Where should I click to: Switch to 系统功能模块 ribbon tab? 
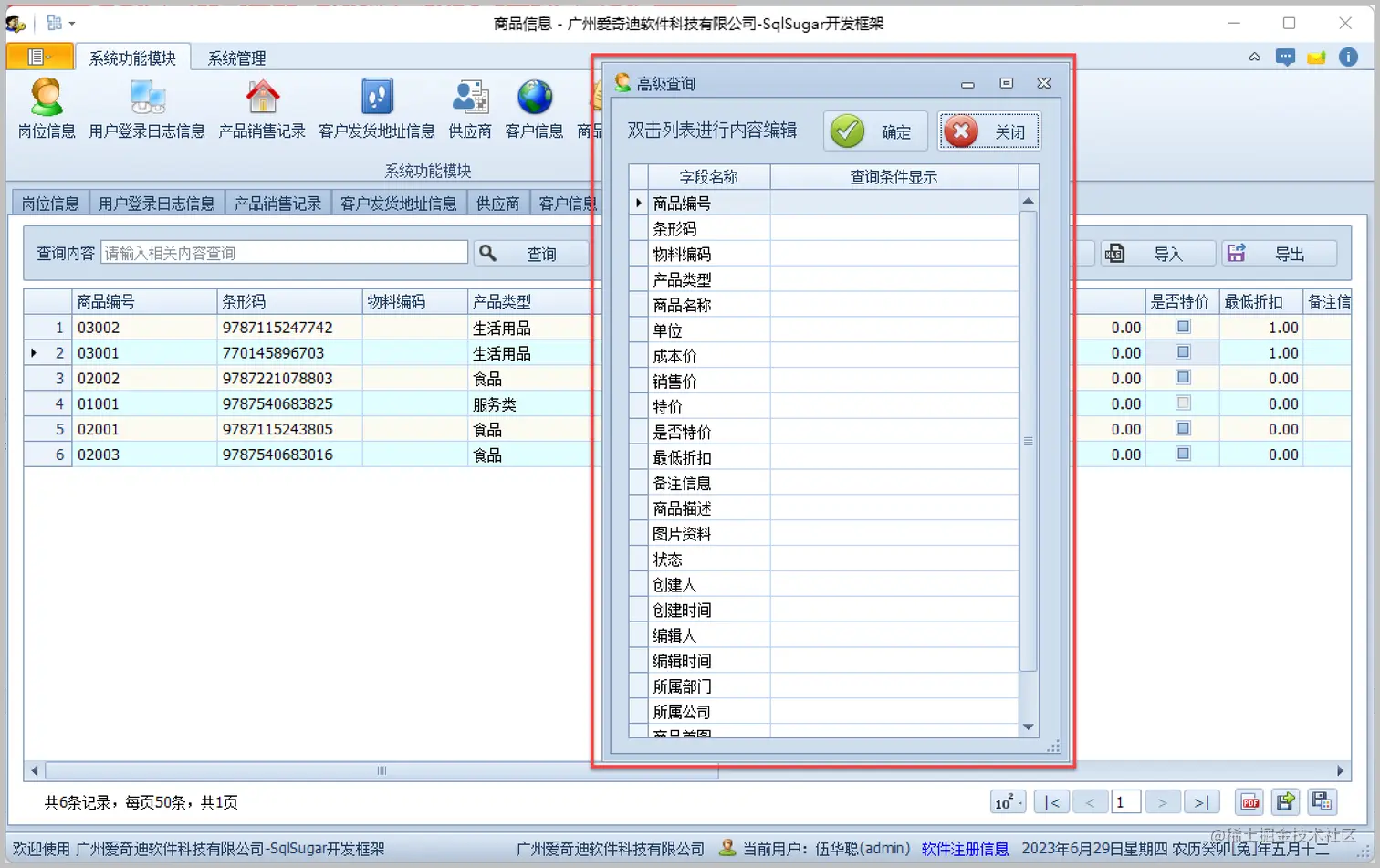click(132, 58)
